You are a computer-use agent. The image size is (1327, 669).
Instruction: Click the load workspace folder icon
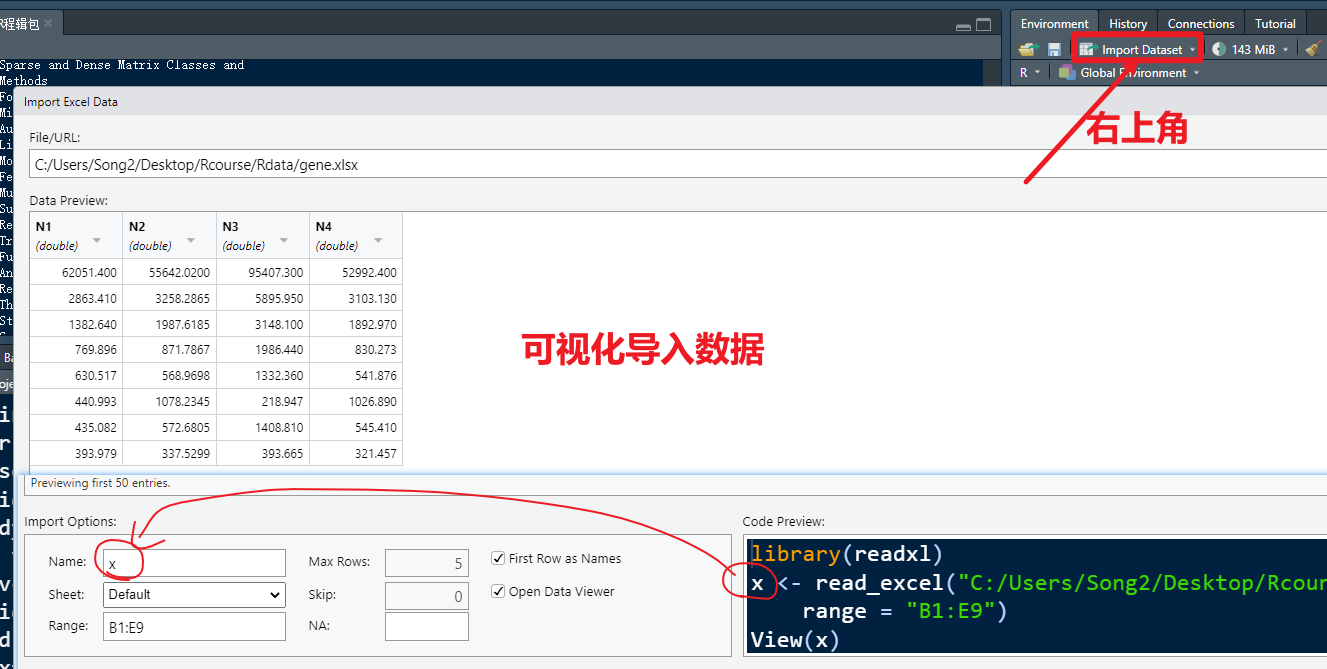coord(1028,49)
